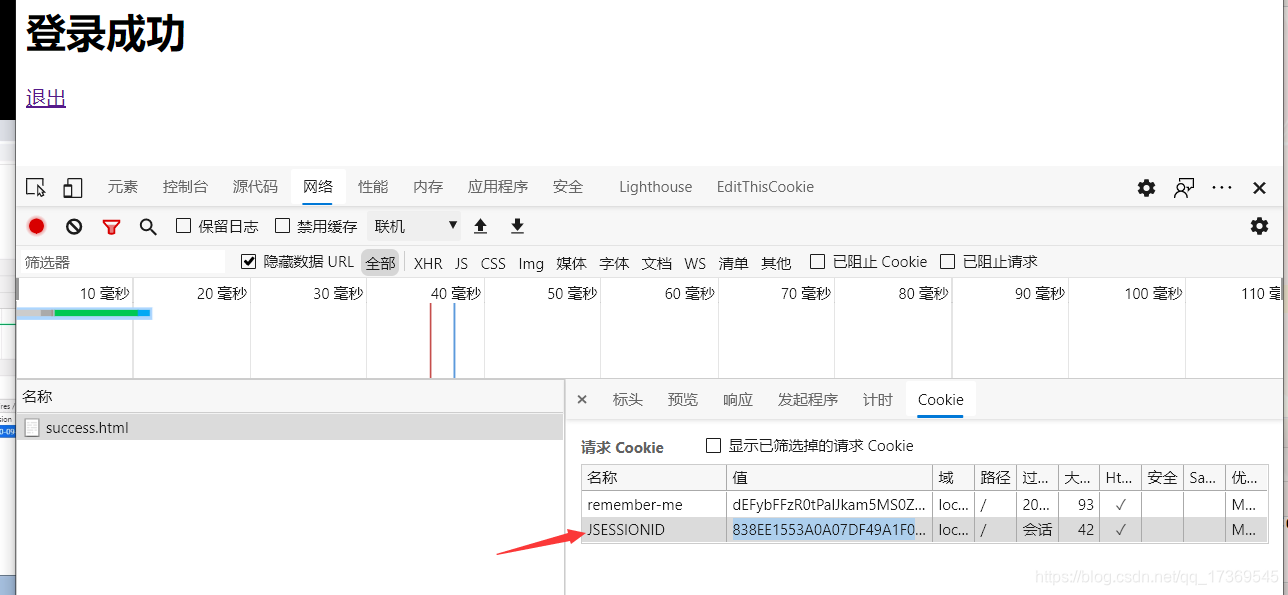This screenshot has width=1288, height=595.
Task: Filter requests by CSS type
Action: point(493,263)
